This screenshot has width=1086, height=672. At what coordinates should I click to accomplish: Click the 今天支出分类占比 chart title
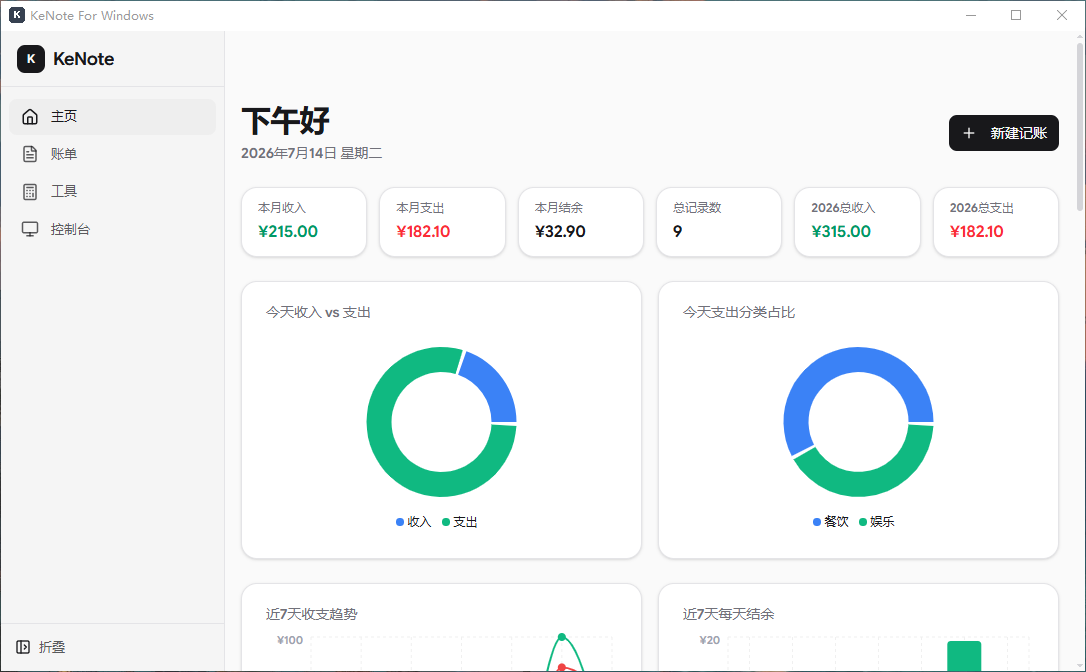tap(739, 312)
